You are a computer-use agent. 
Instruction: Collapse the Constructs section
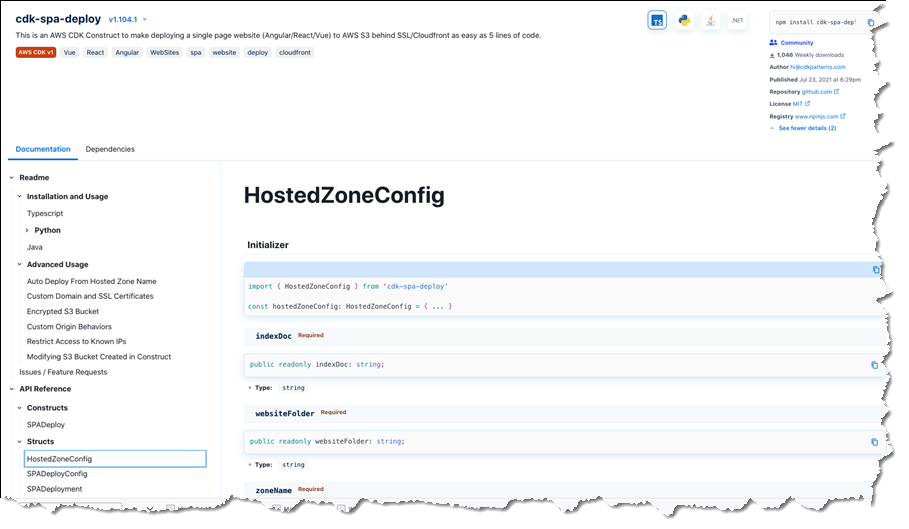point(19,408)
